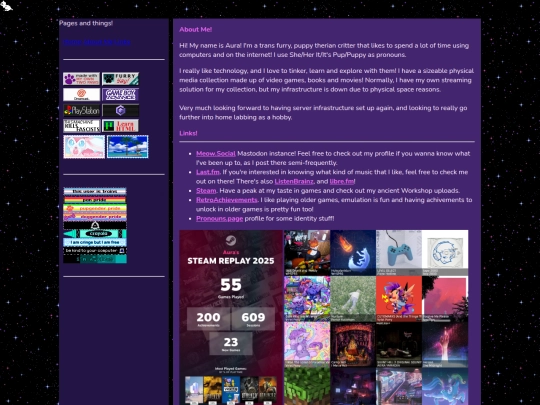Click the 'Furry boy!' paw badge
Image resolution: width=540 pixels, height=405 pixels.
(x=121, y=79)
